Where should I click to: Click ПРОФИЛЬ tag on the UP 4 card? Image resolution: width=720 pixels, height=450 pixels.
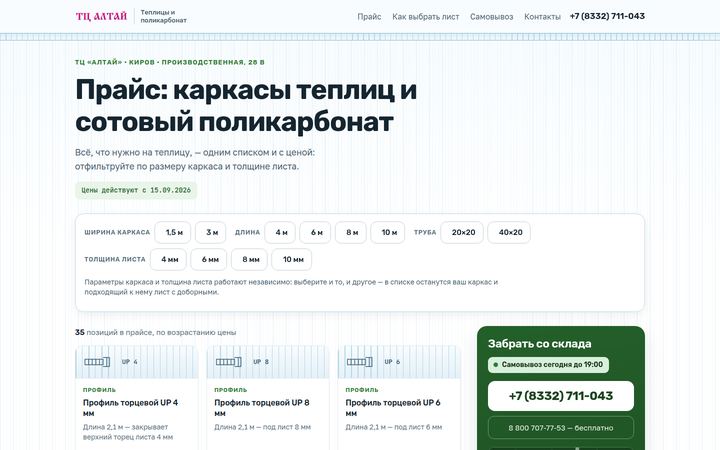pyautogui.click(x=99, y=390)
